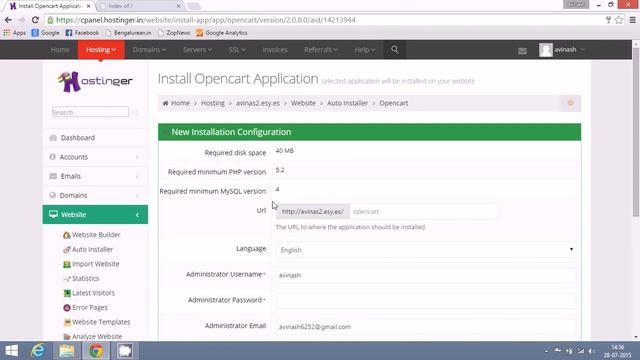Screen dimensions: 640x360
Task: Click the Hostinger logo
Action: pos(95,81)
